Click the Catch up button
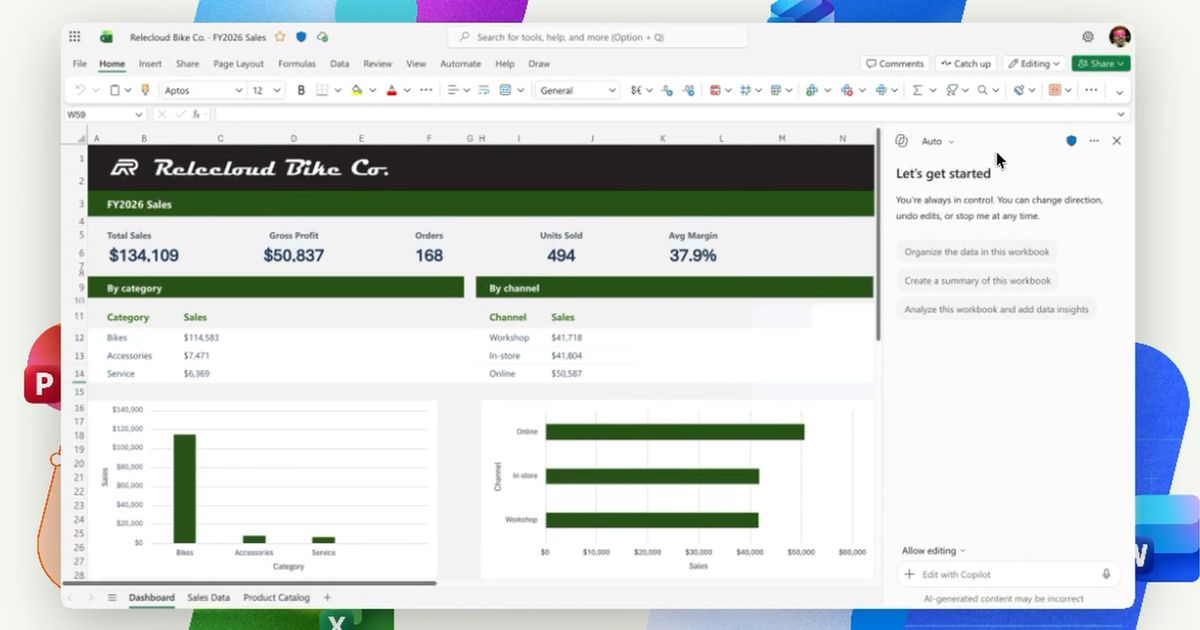Viewport: 1200px width, 630px height. [x=965, y=63]
